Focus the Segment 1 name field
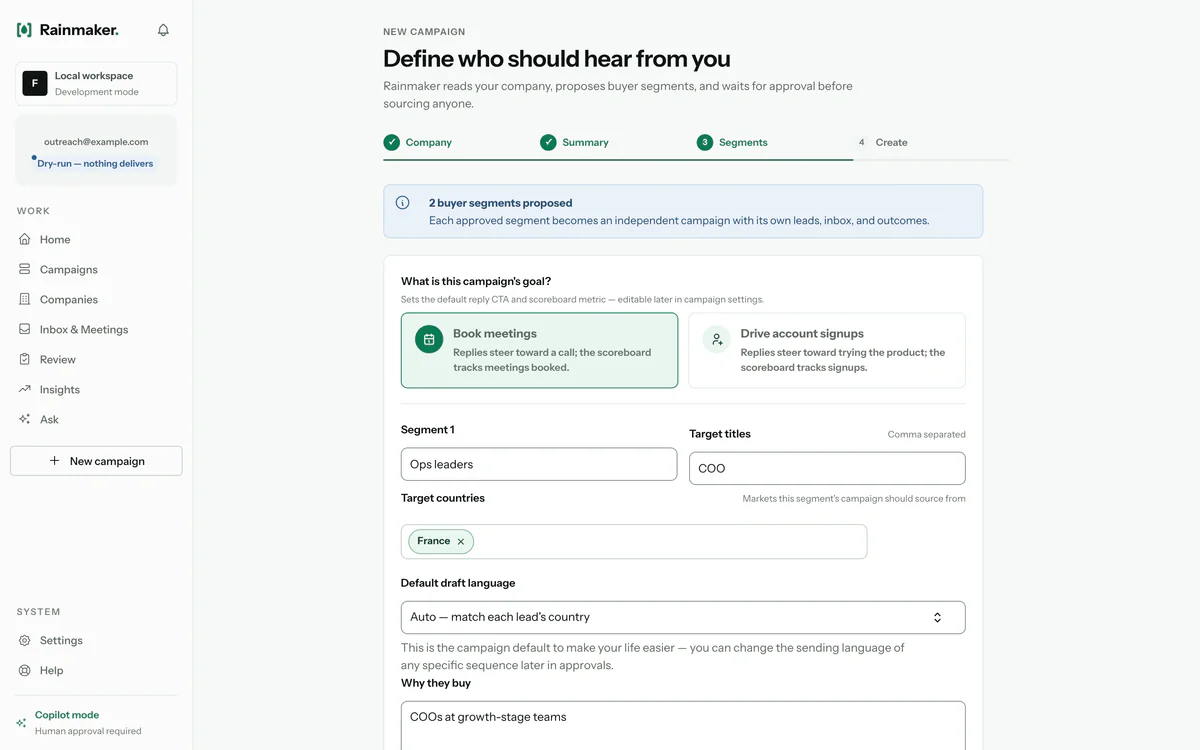 539,464
